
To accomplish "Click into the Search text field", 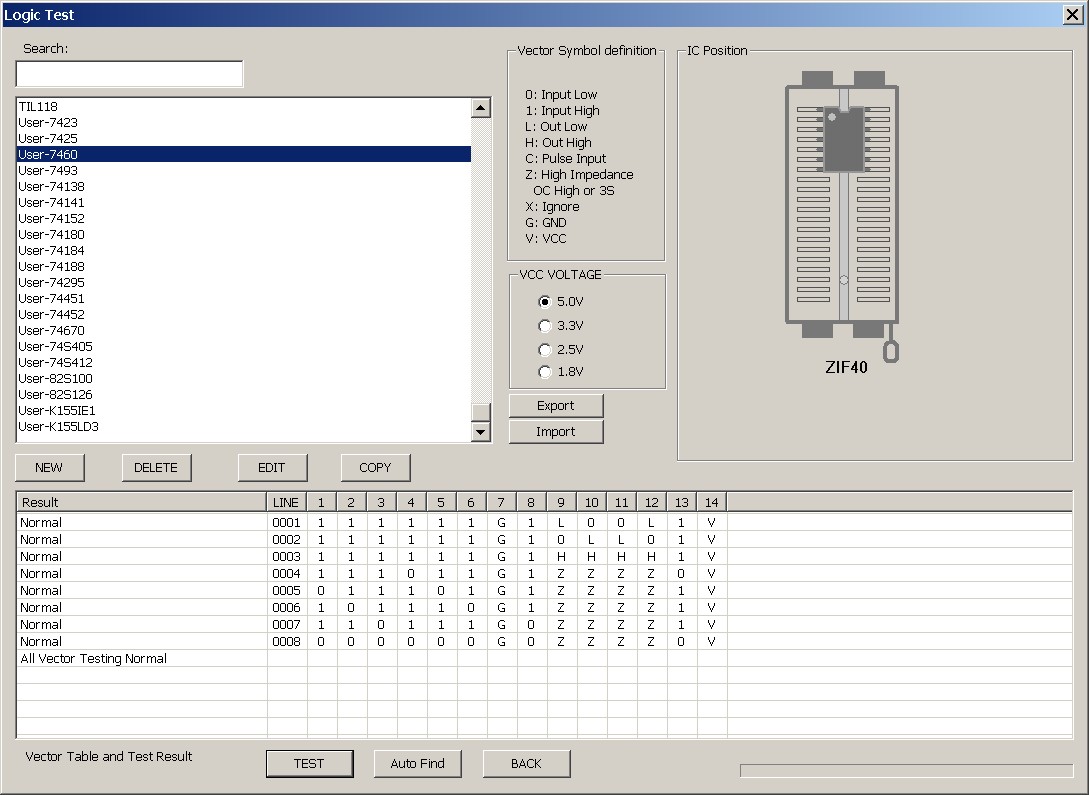I will (129, 74).
